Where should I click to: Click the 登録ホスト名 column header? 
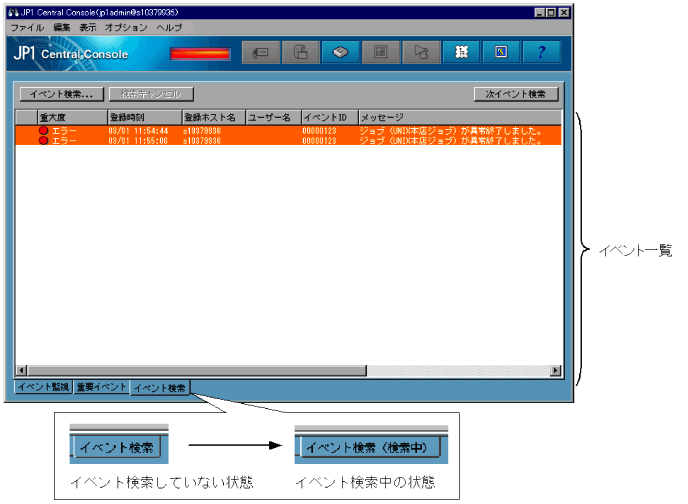pyautogui.click(x=214, y=118)
